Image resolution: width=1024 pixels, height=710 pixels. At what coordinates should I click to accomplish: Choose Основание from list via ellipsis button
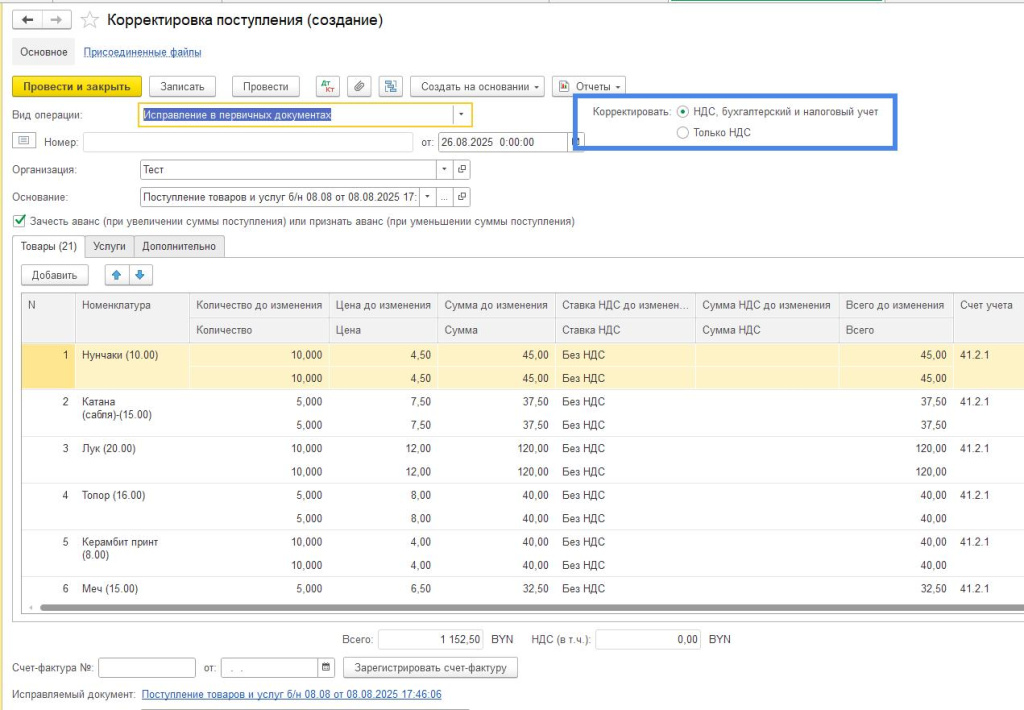tap(445, 197)
